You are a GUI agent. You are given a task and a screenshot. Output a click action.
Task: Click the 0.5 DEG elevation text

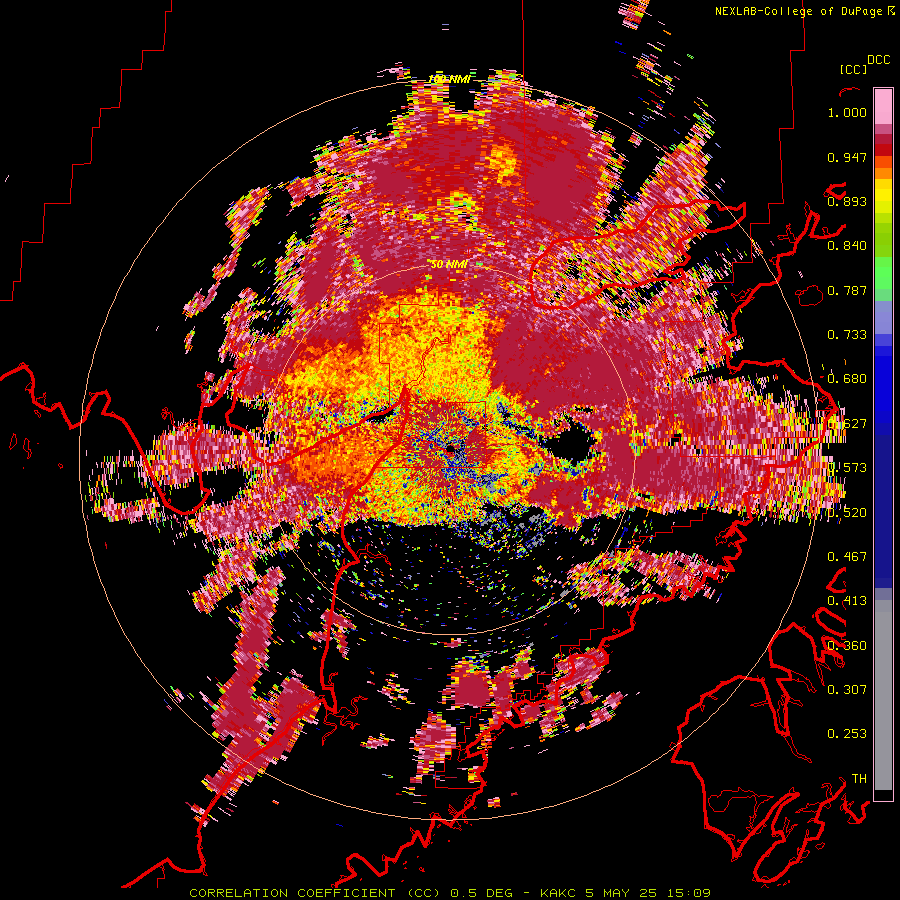(x=483, y=893)
